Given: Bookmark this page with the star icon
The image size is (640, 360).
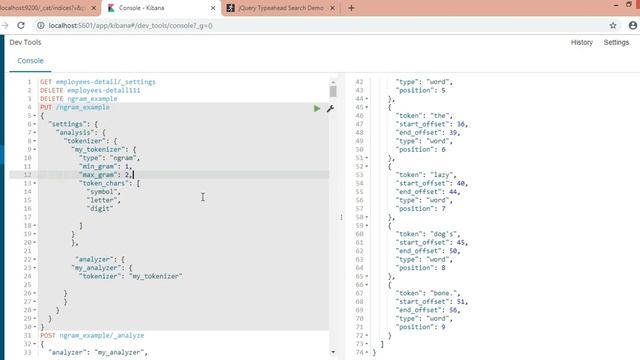Looking at the screenshot, I should point(613,25).
